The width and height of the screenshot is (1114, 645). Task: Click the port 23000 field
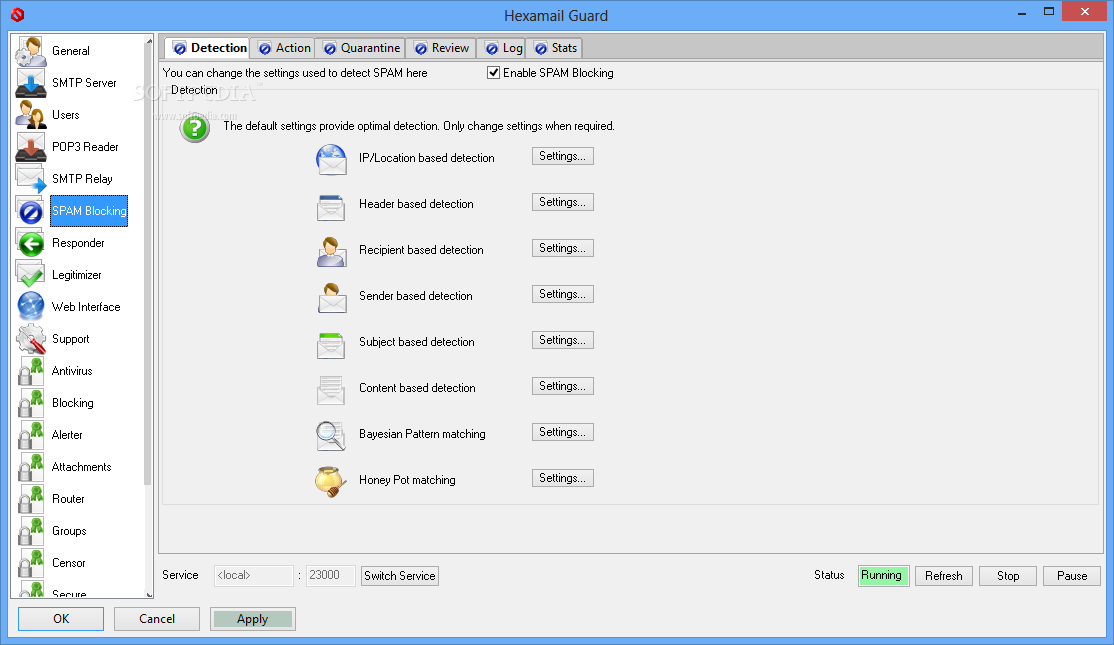point(330,575)
